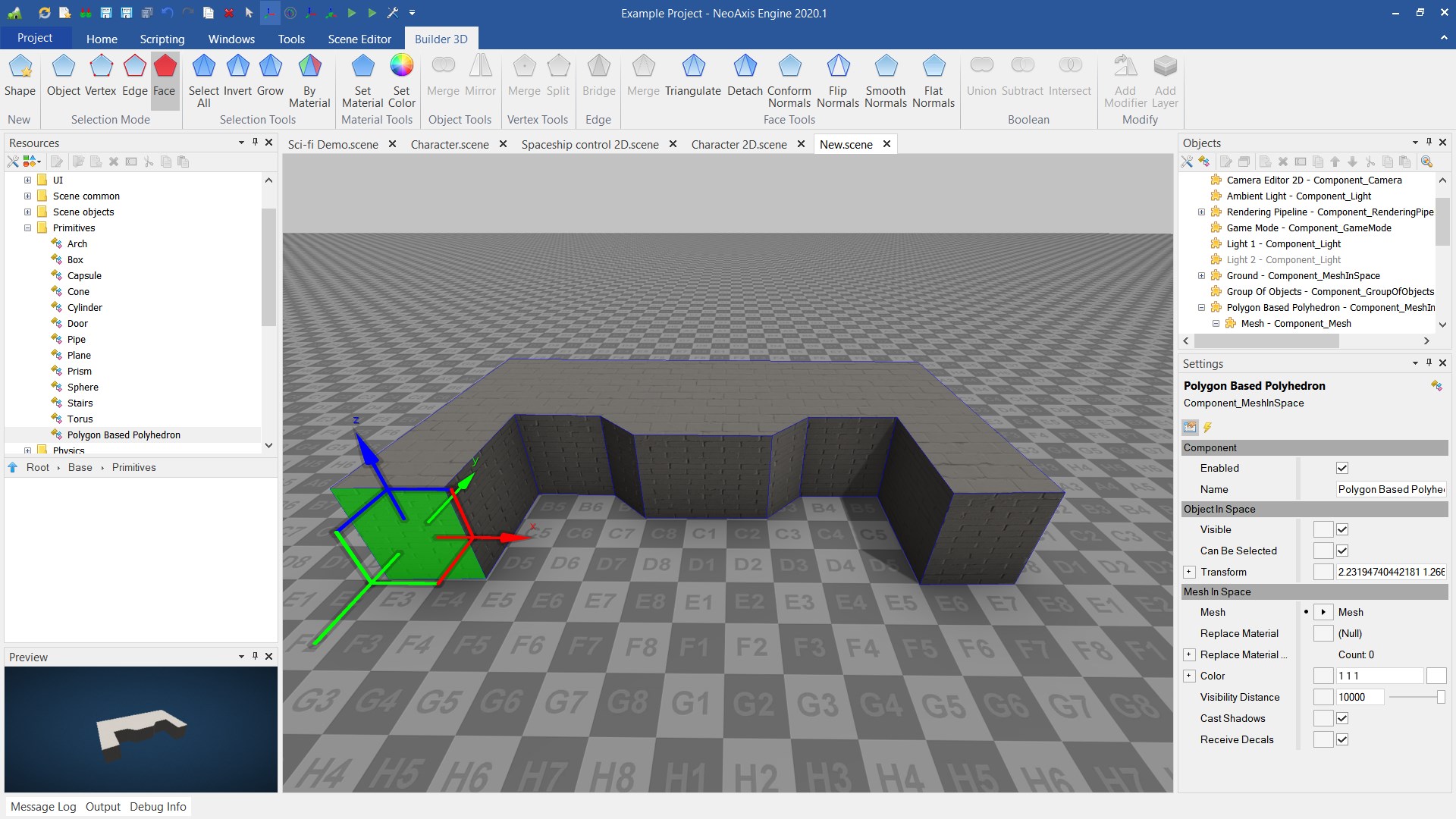The width and height of the screenshot is (1456, 819).
Task: Uncheck the Enabled checkbox
Action: click(x=1341, y=469)
